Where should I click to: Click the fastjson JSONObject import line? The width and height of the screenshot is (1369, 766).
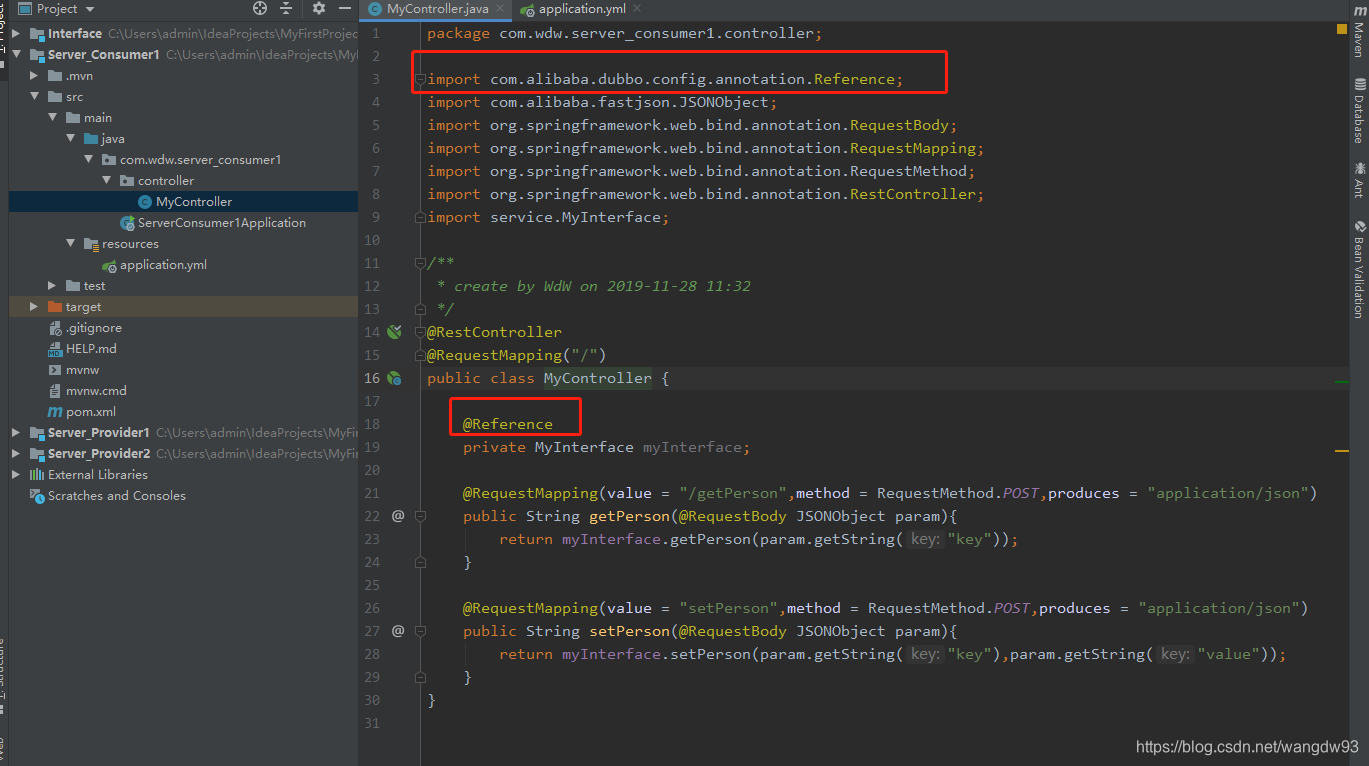point(602,102)
